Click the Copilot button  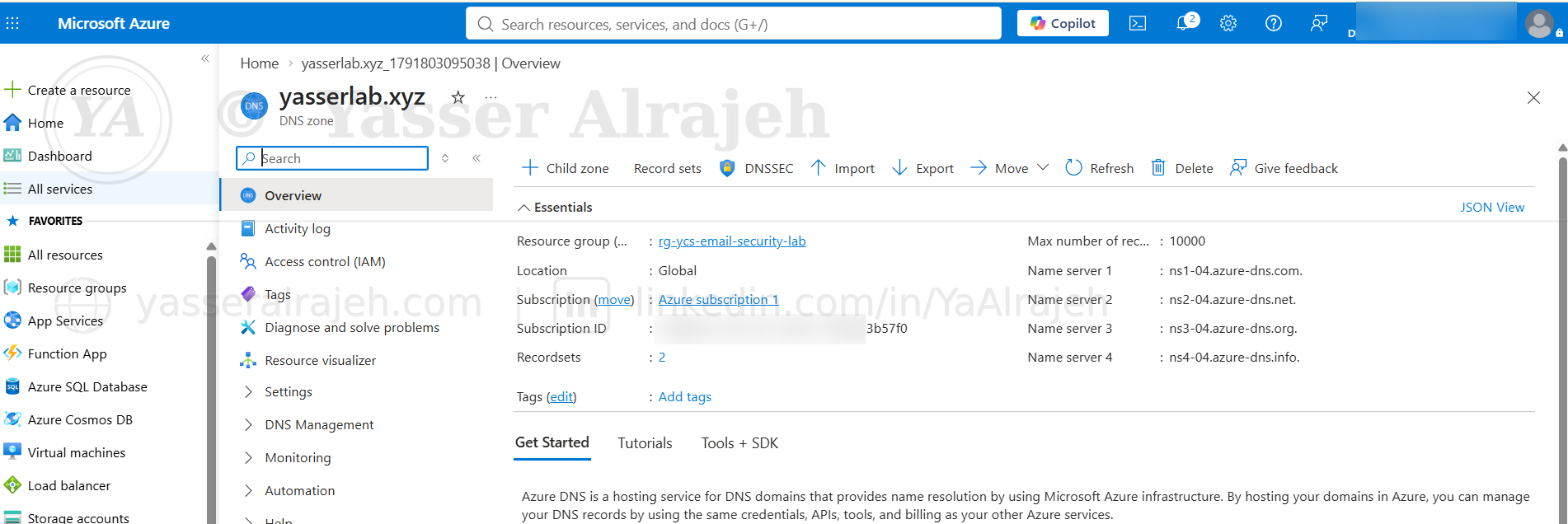point(1063,23)
